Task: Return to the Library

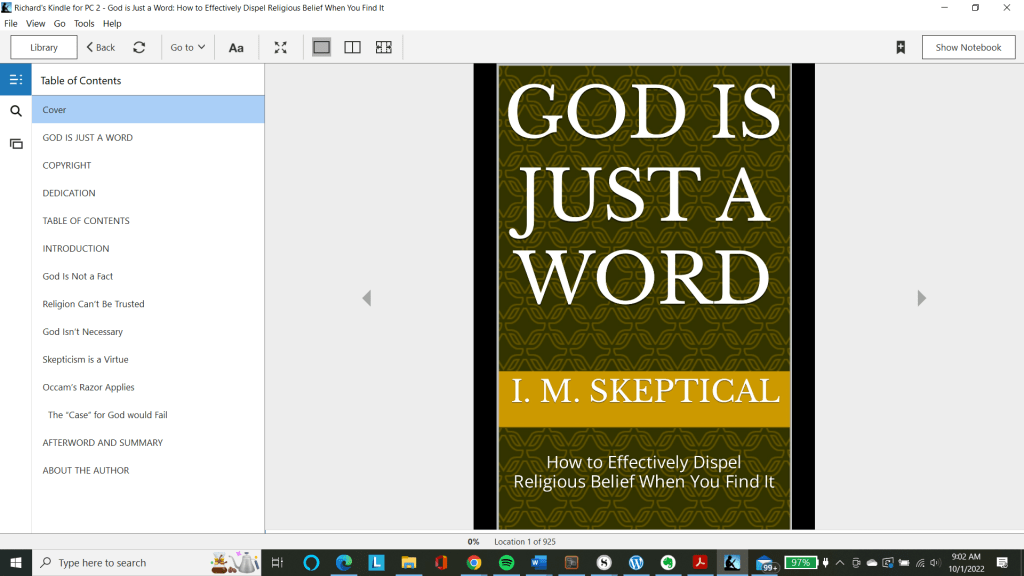Action: point(44,47)
